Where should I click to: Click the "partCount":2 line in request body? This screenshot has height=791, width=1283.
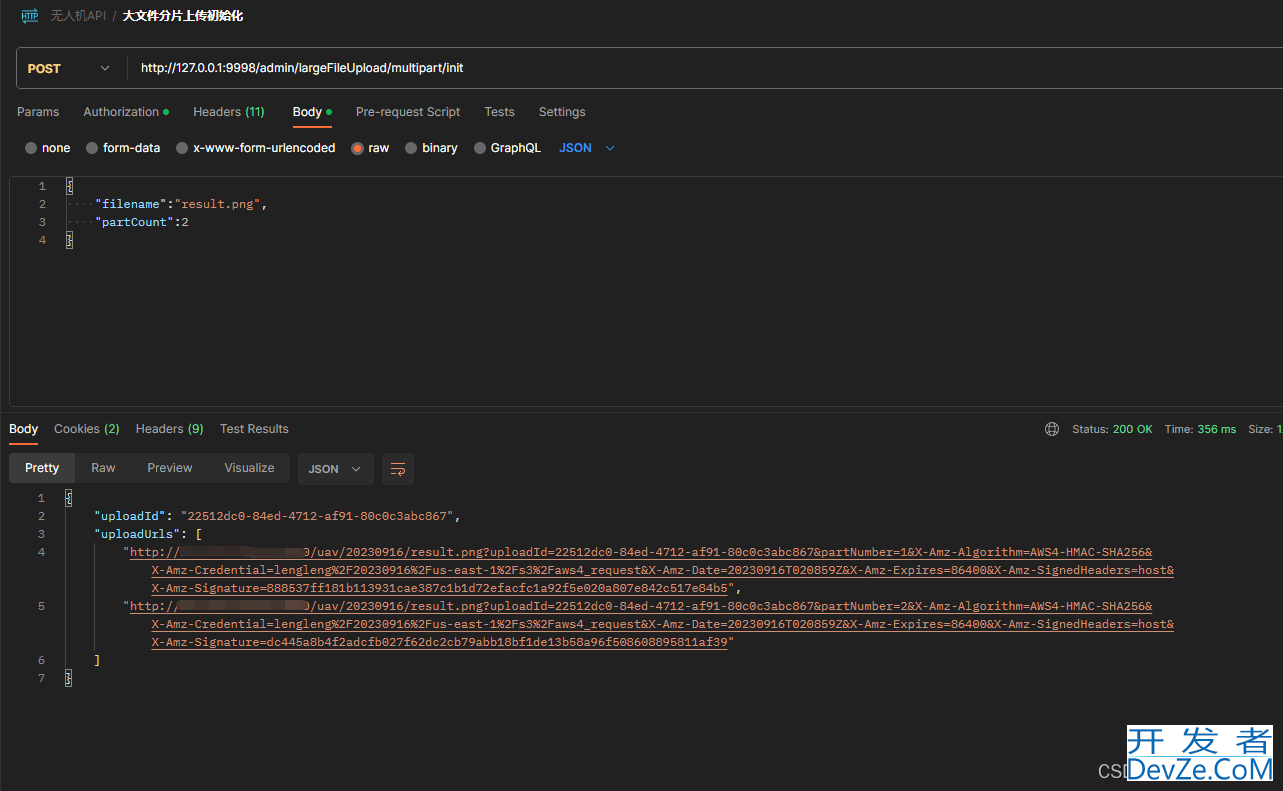142,222
